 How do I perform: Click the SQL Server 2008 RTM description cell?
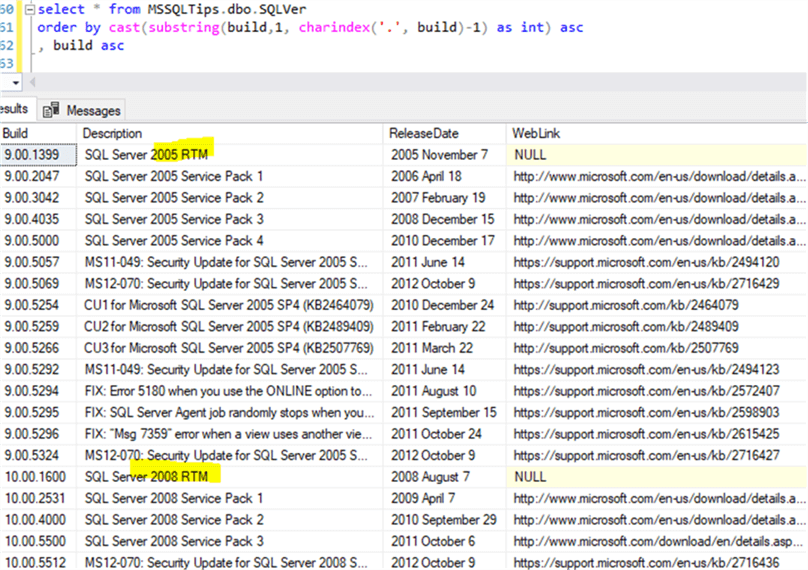(147, 477)
